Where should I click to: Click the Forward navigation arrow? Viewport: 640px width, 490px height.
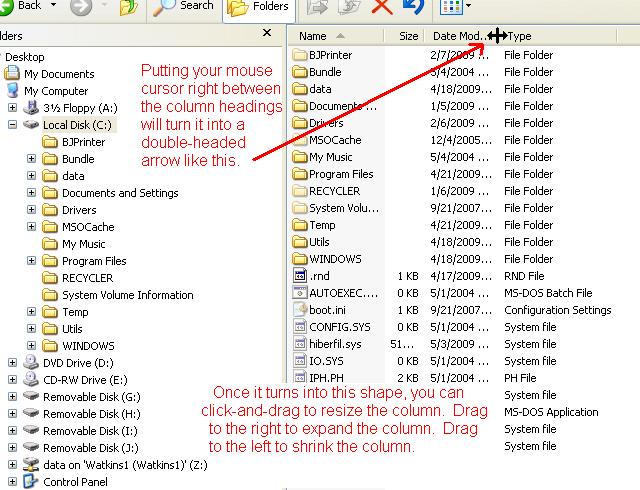[81, 7]
